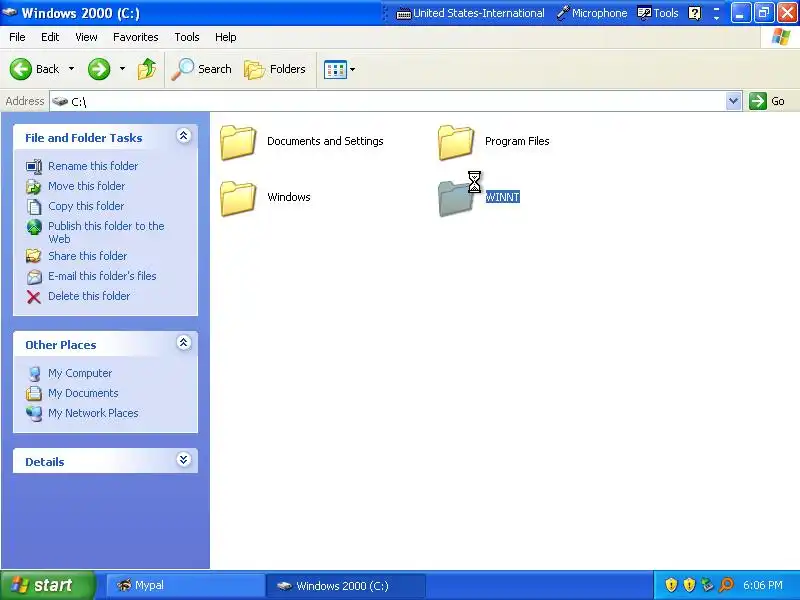This screenshot has width=800, height=600.
Task: Open Back history dropdown arrow
Action: tap(71, 69)
